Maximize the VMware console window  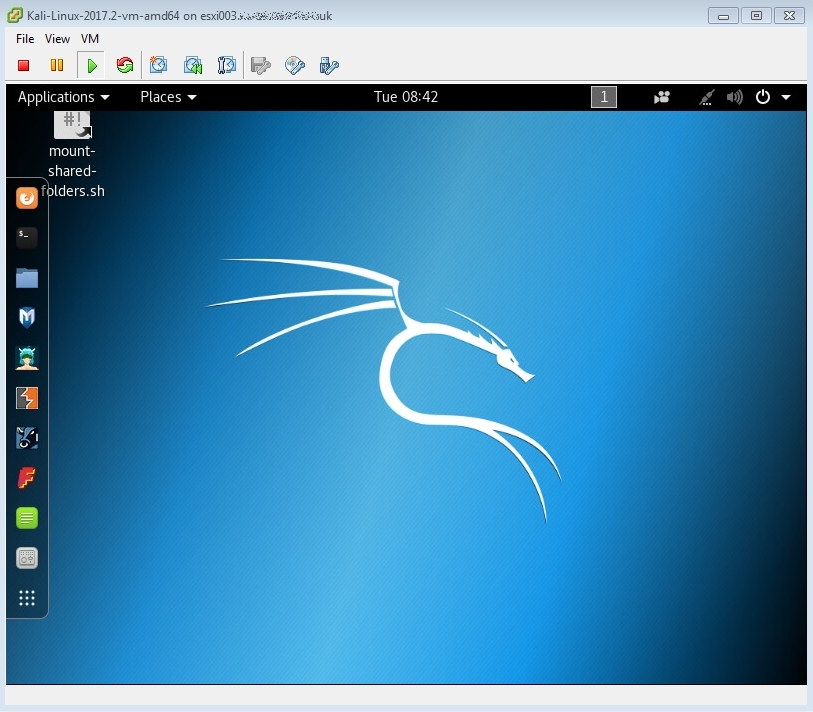[x=756, y=16]
